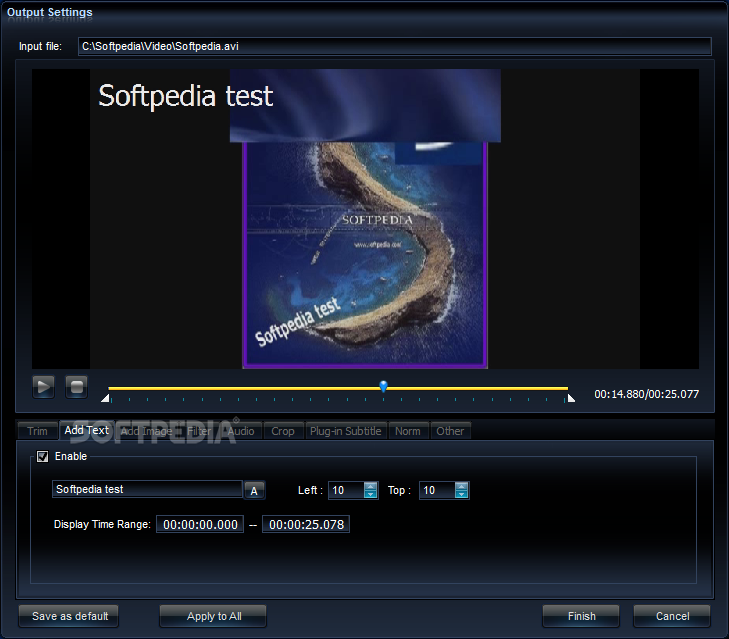This screenshot has height=639, width=729.
Task: Switch to the Trim tab
Action: point(37,431)
